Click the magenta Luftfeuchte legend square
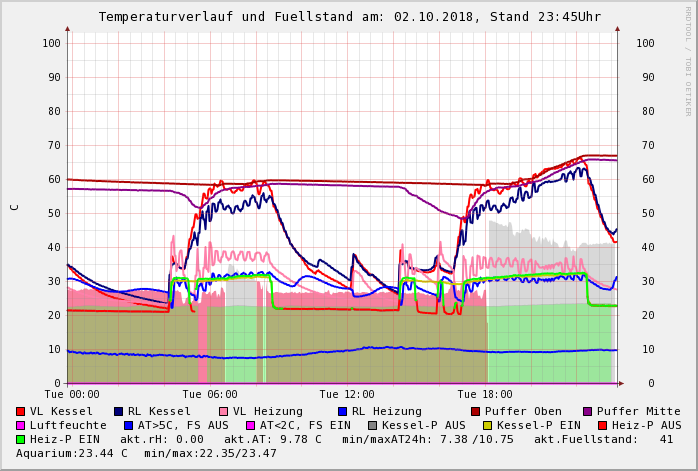The height and width of the screenshot is (471, 698). pos(21,425)
